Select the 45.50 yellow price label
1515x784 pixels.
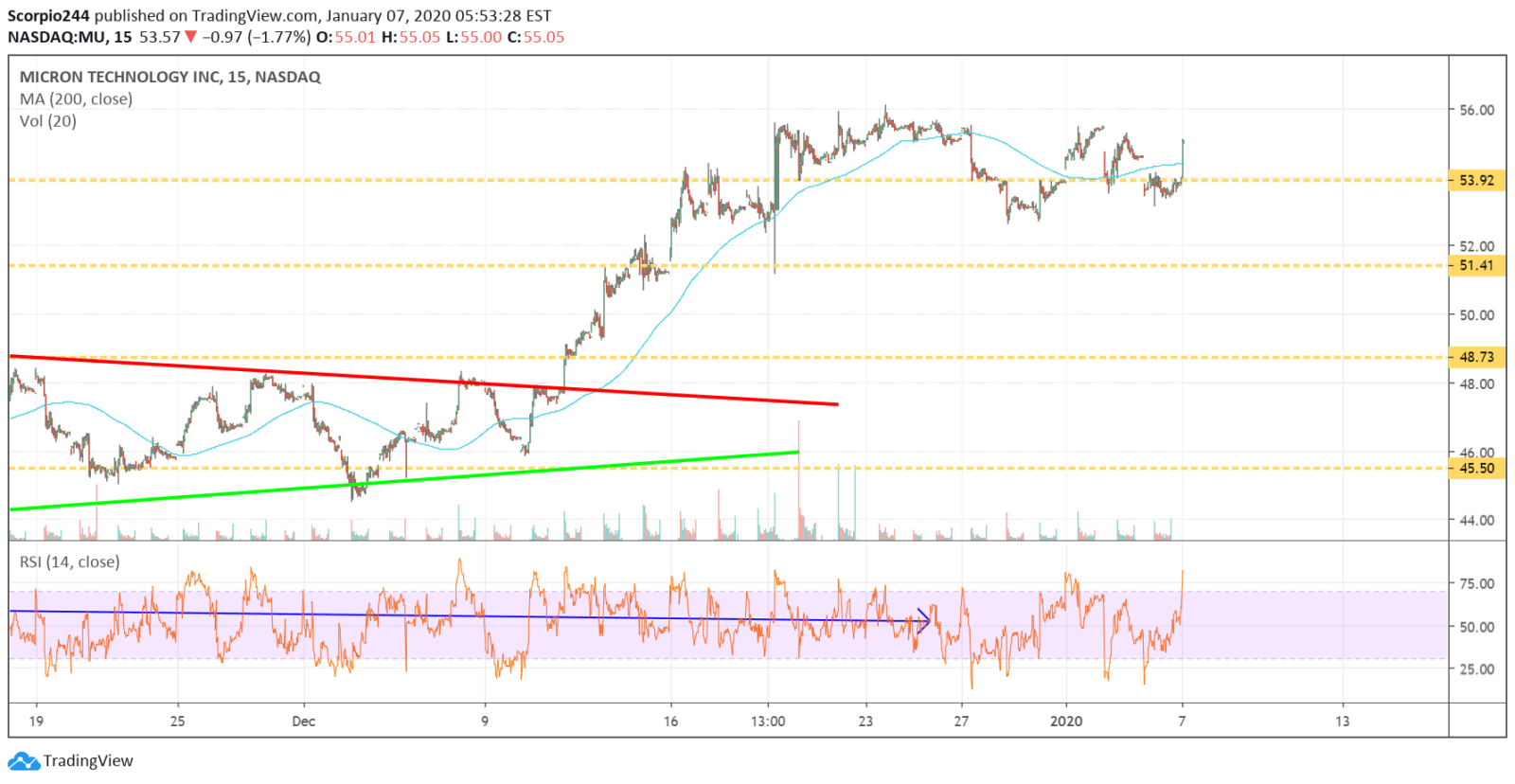1476,468
